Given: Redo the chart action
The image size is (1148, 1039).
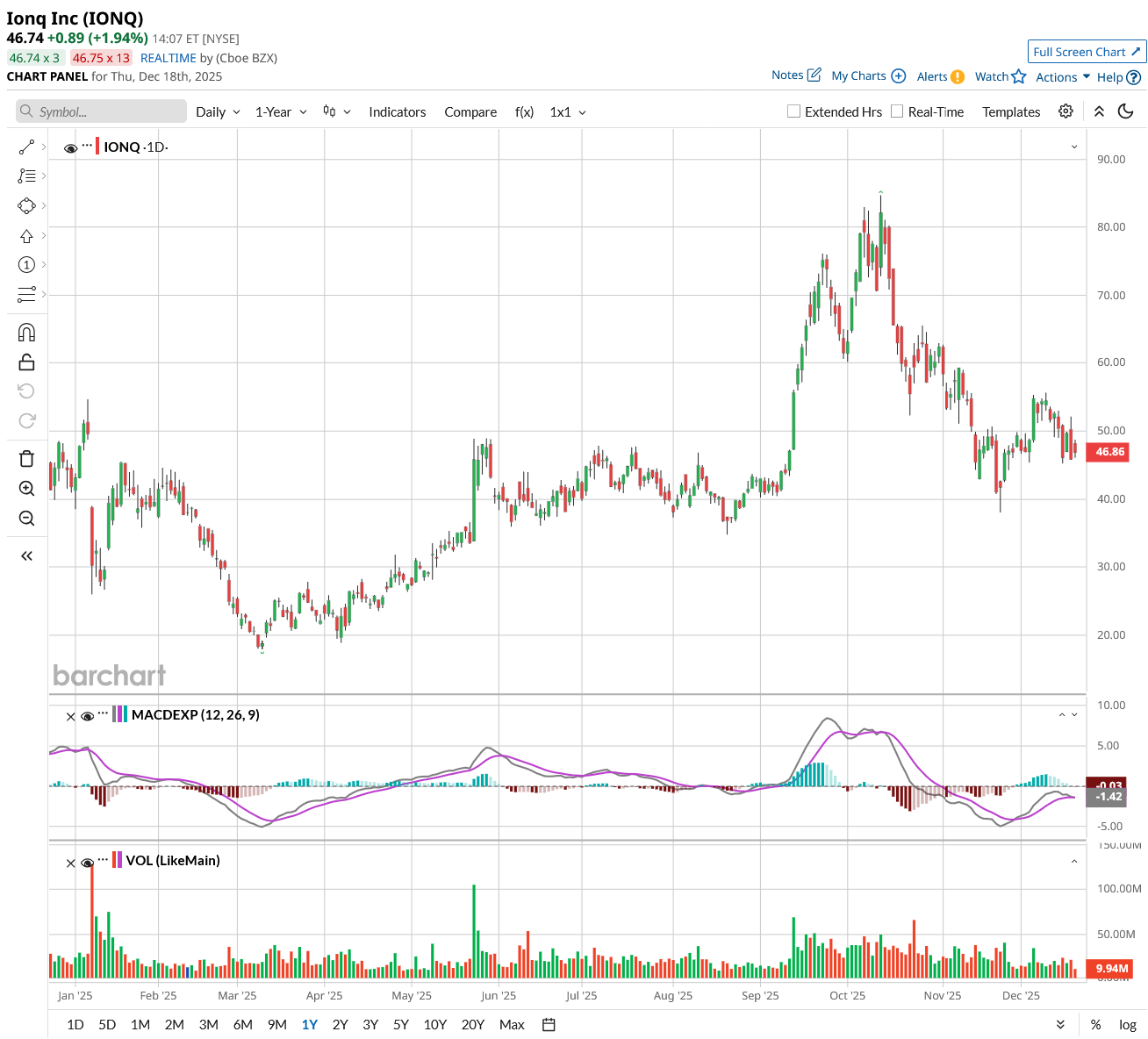Looking at the screenshot, I should [x=26, y=420].
